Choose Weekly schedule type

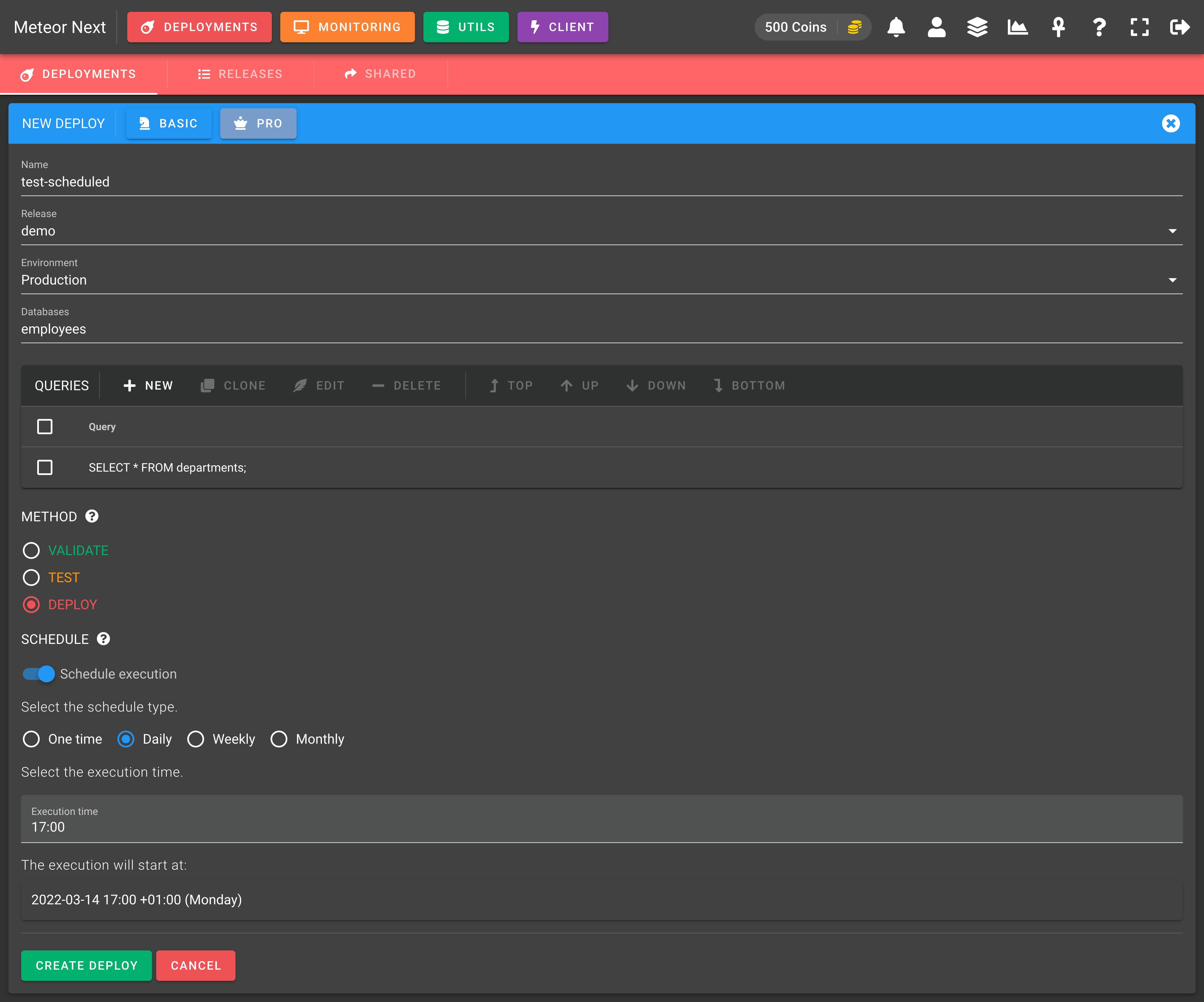click(196, 739)
